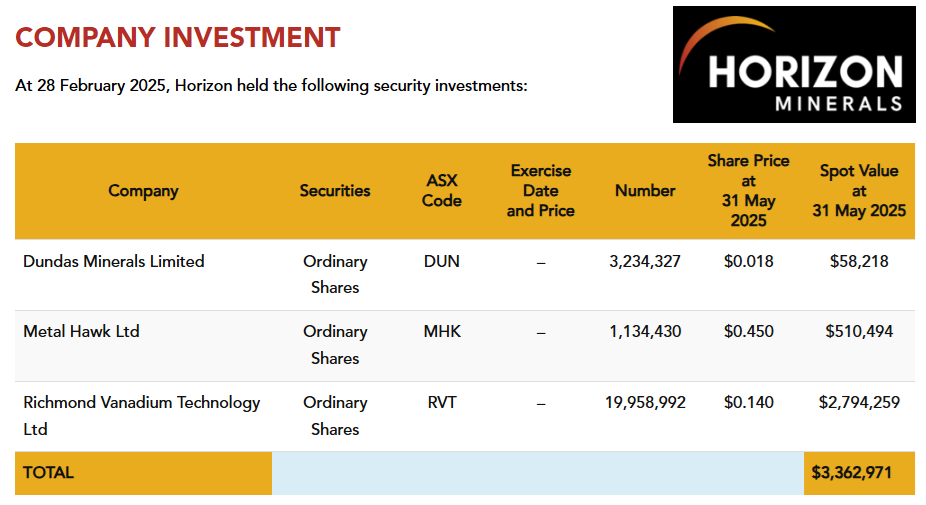Click the Exercise Date and Price header
The height and width of the screenshot is (505, 926).
click(540, 190)
